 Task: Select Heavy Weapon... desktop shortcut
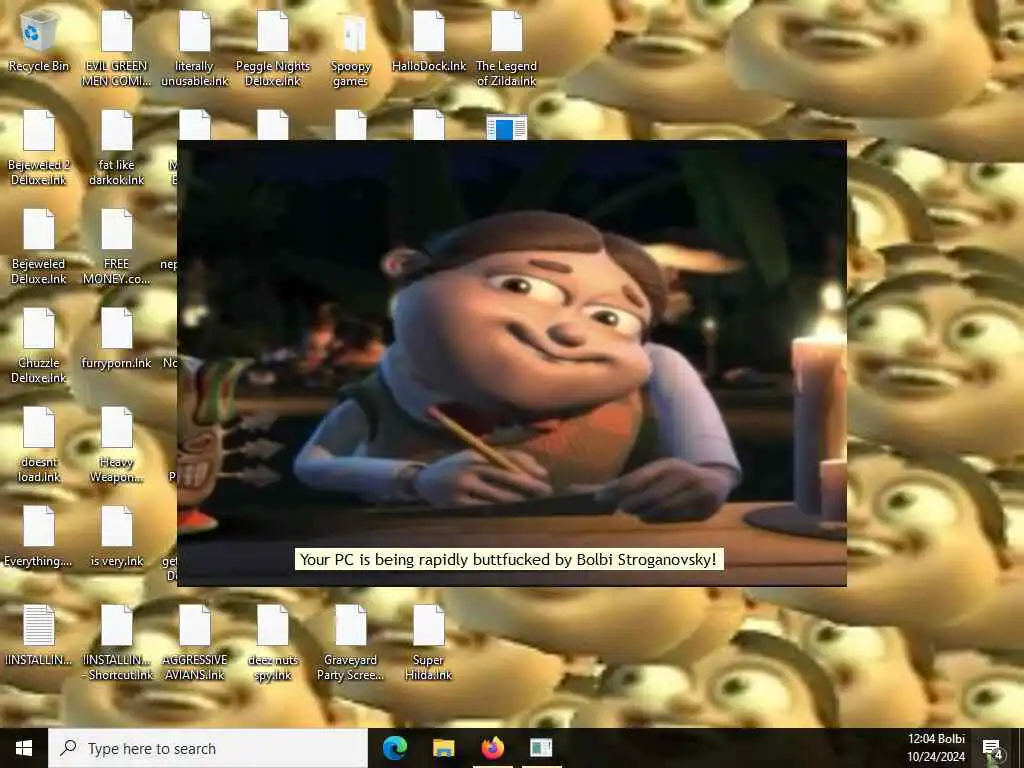(x=116, y=446)
